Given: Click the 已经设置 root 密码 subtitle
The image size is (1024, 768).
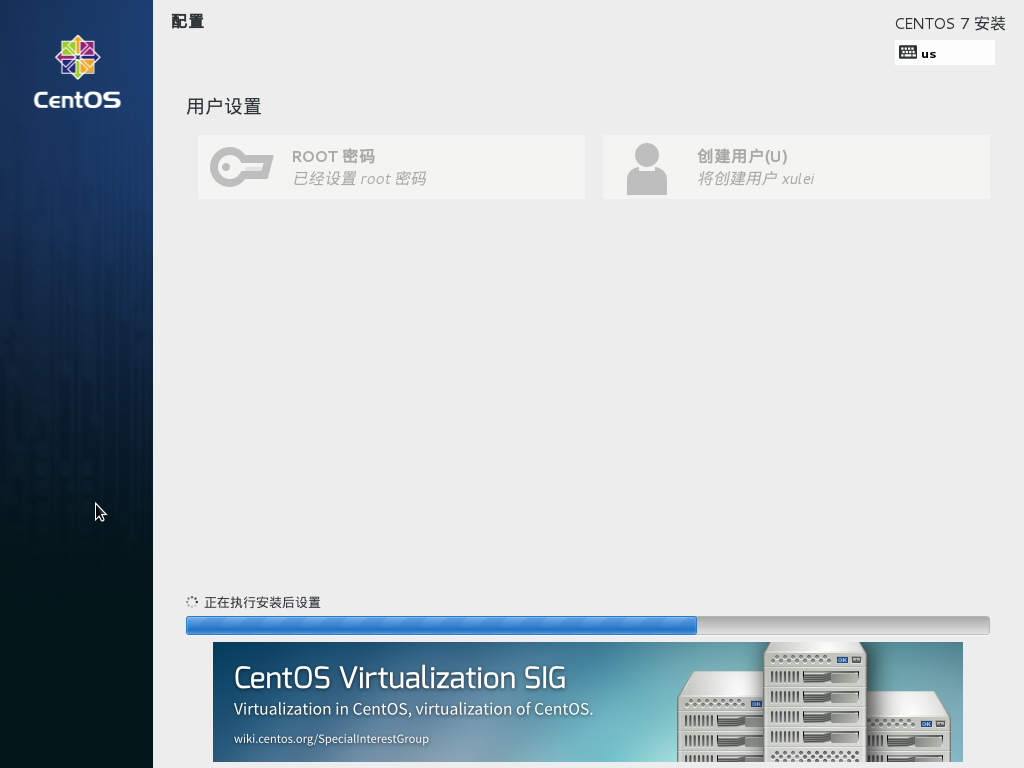Looking at the screenshot, I should 359,178.
